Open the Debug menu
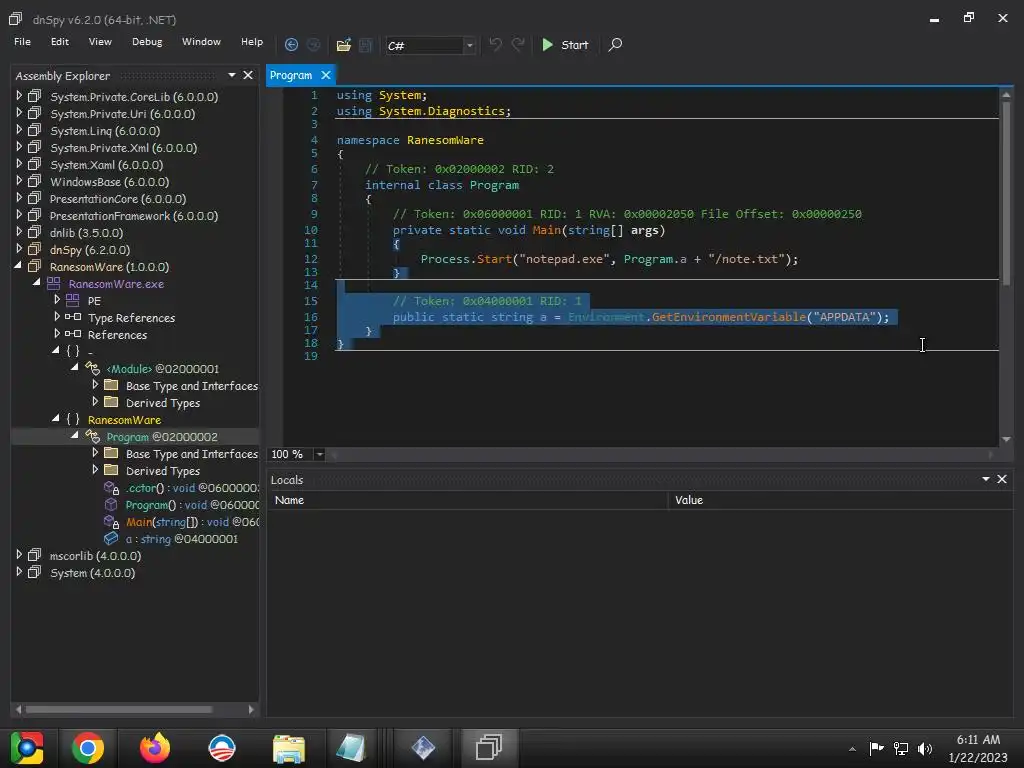The width and height of the screenshot is (1024, 768). (x=147, y=42)
